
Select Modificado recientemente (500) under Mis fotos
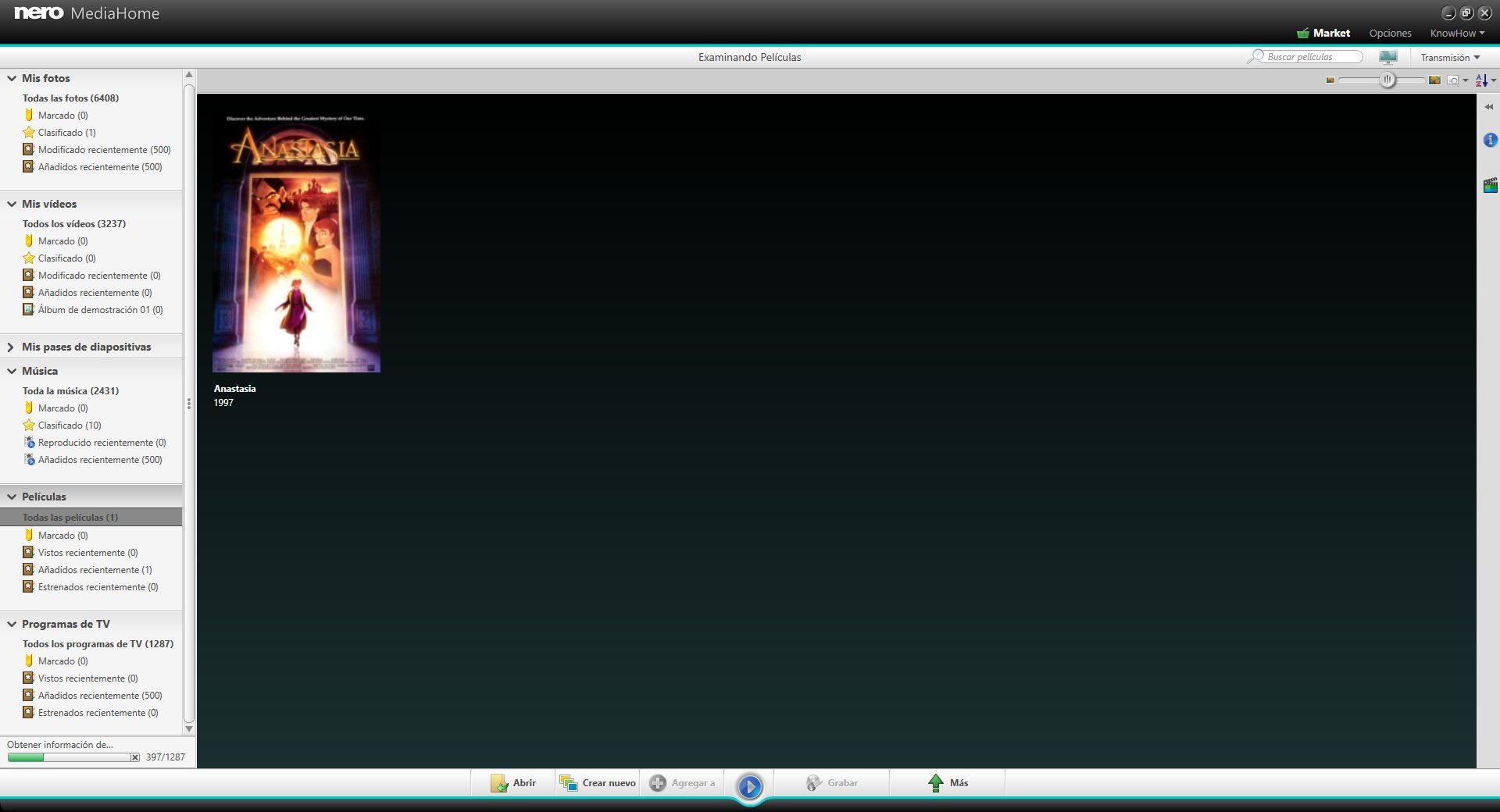point(97,150)
